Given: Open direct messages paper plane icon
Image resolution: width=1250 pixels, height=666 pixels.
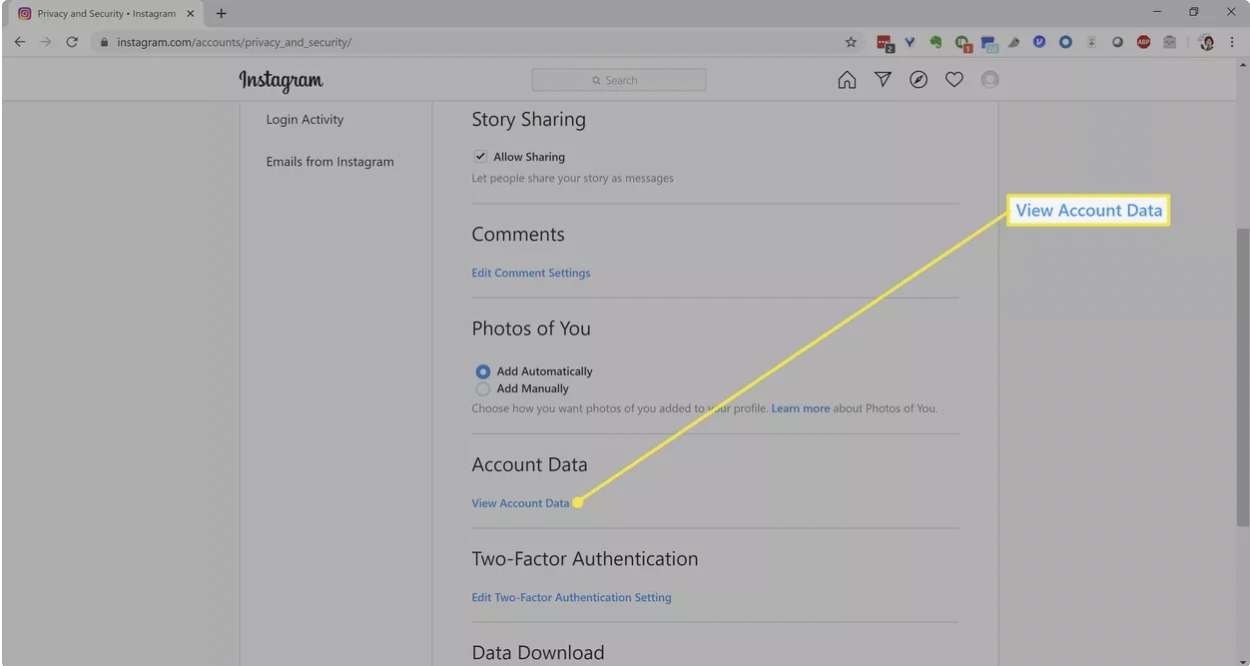Looking at the screenshot, I should click(x=883, y=80).
